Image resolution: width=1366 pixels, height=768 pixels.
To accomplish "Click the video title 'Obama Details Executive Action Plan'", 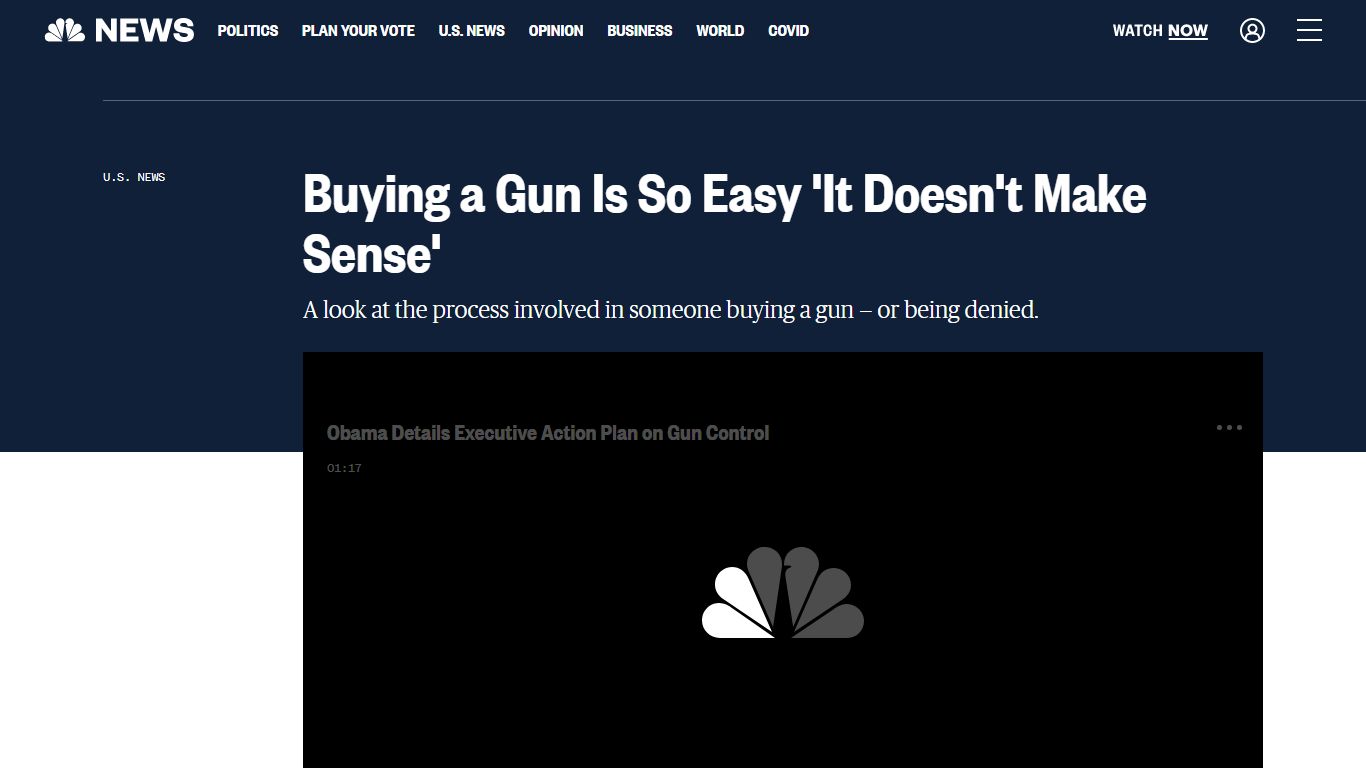I will click(548, 433).
